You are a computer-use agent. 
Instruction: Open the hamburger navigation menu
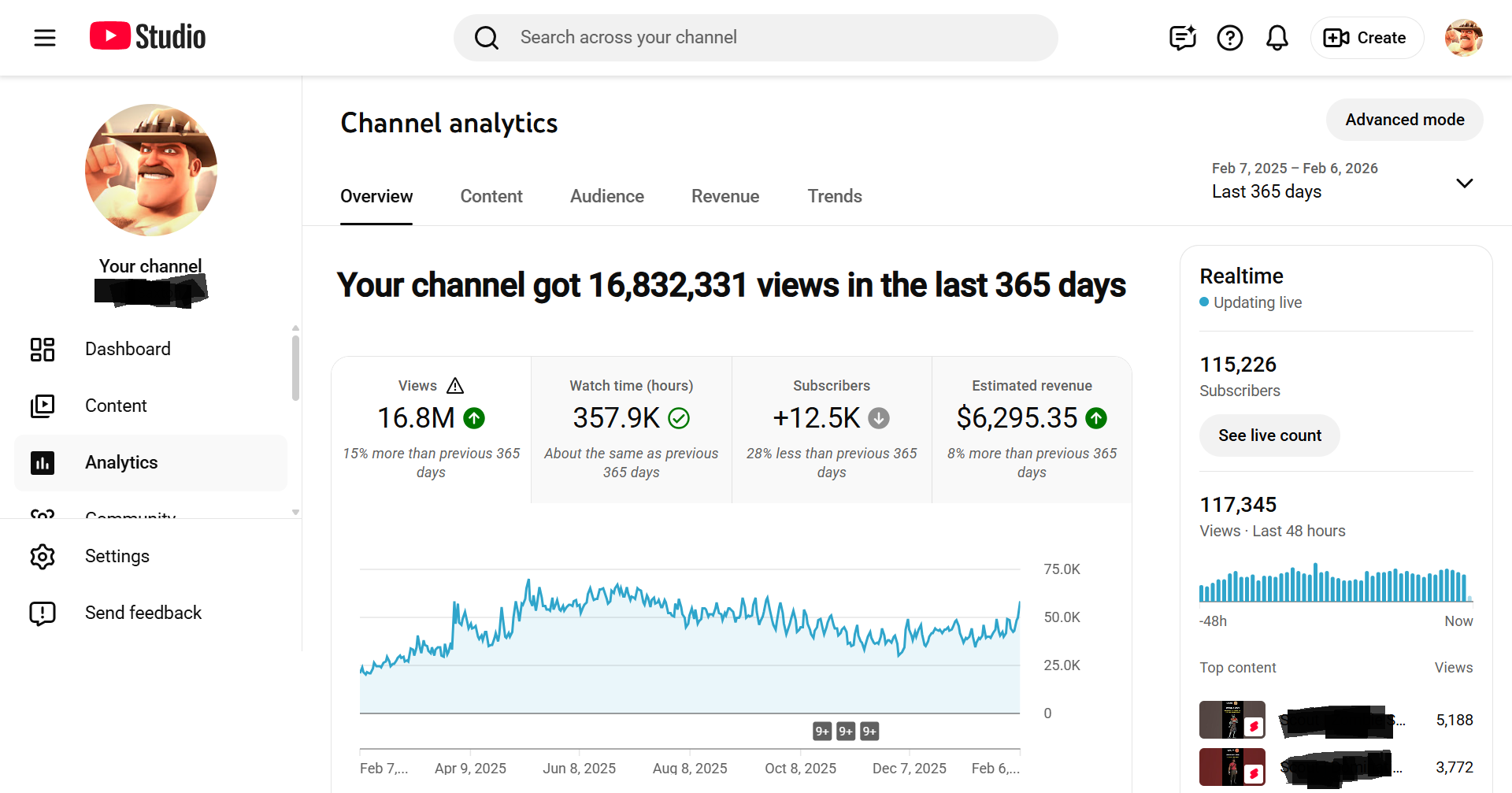[x=45, y=38]
